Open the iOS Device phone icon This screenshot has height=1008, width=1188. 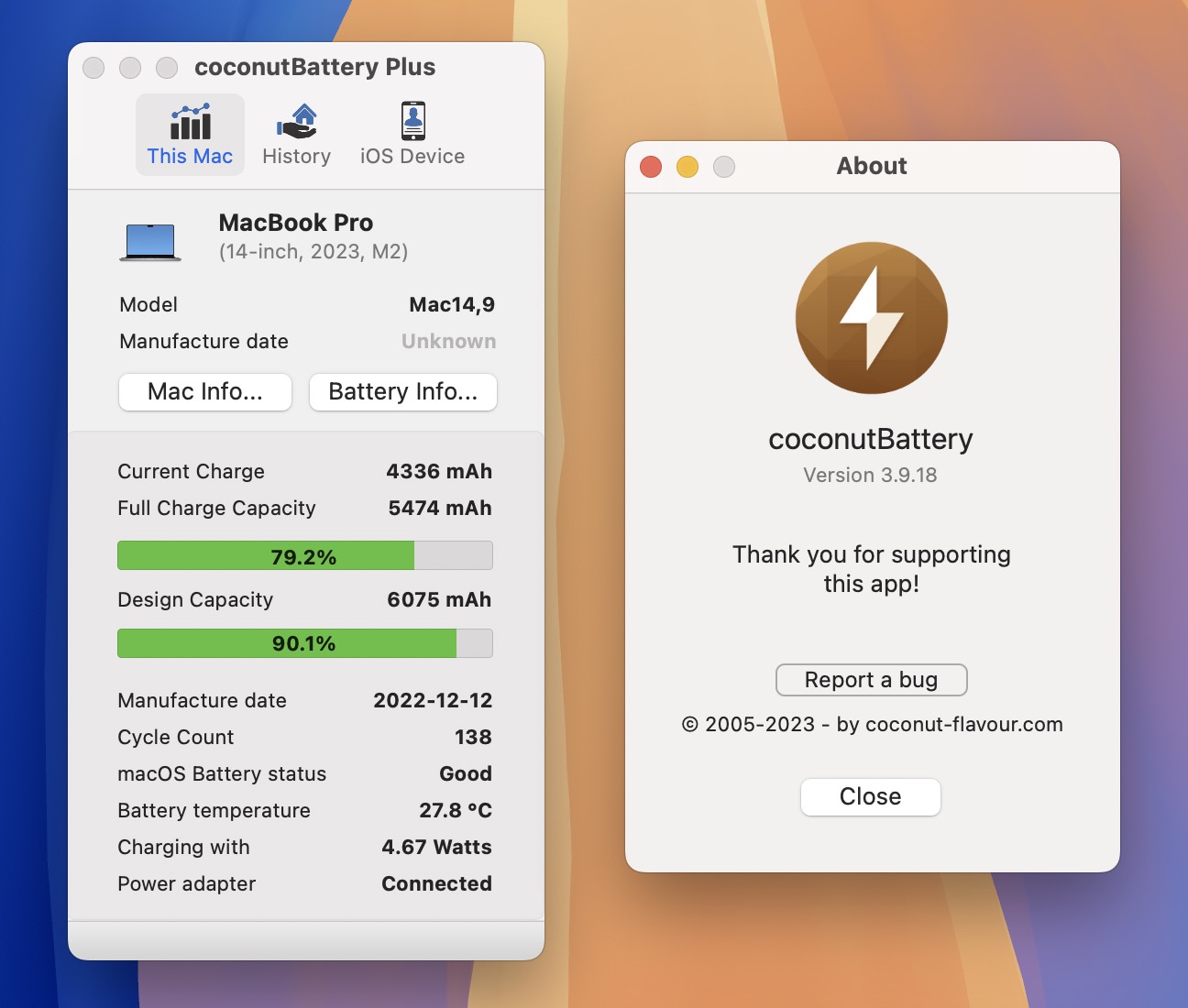tap(413, 121)
